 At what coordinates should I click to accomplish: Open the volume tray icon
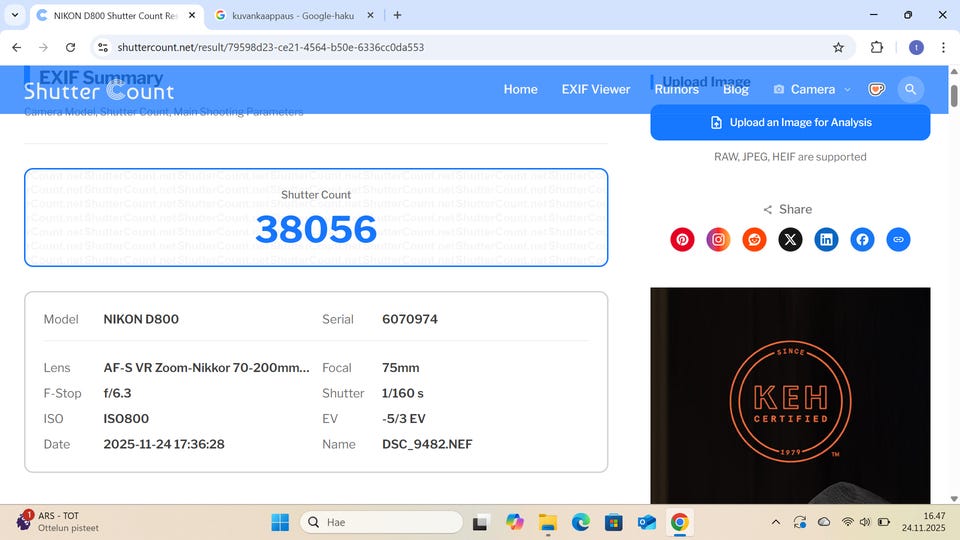[x=864, y=522]
